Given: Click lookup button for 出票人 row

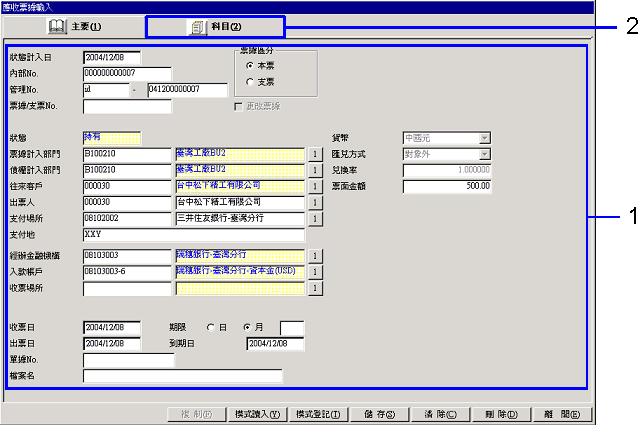Looking at the screenshot, I should (x=314, y=202).
